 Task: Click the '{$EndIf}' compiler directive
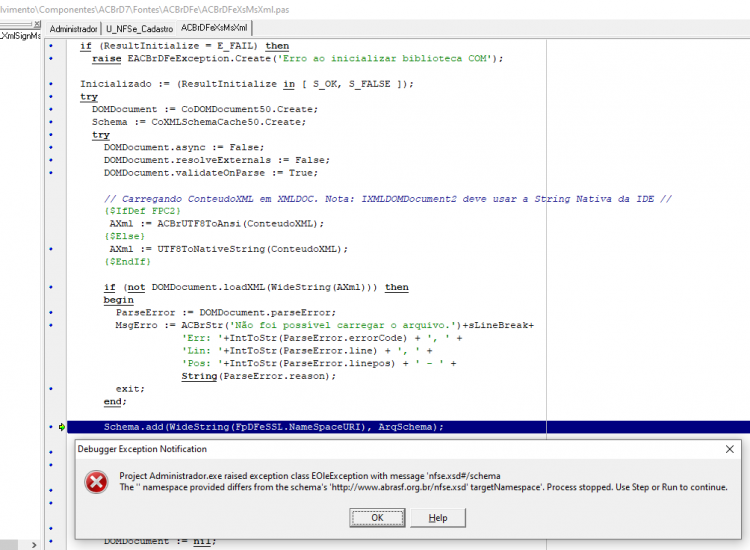pos(127,262)
